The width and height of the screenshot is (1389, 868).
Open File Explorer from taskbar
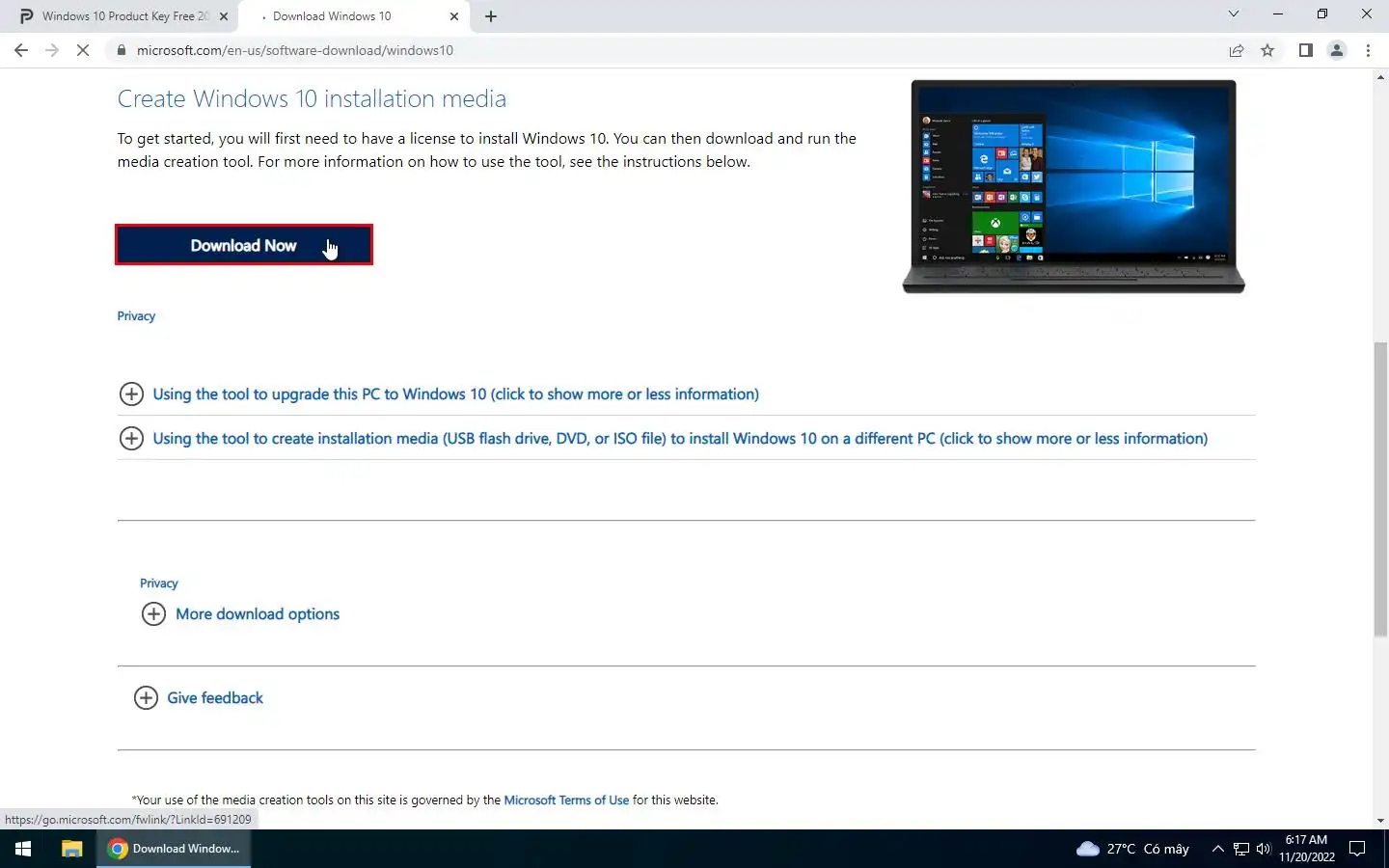(x=71, y=849)
